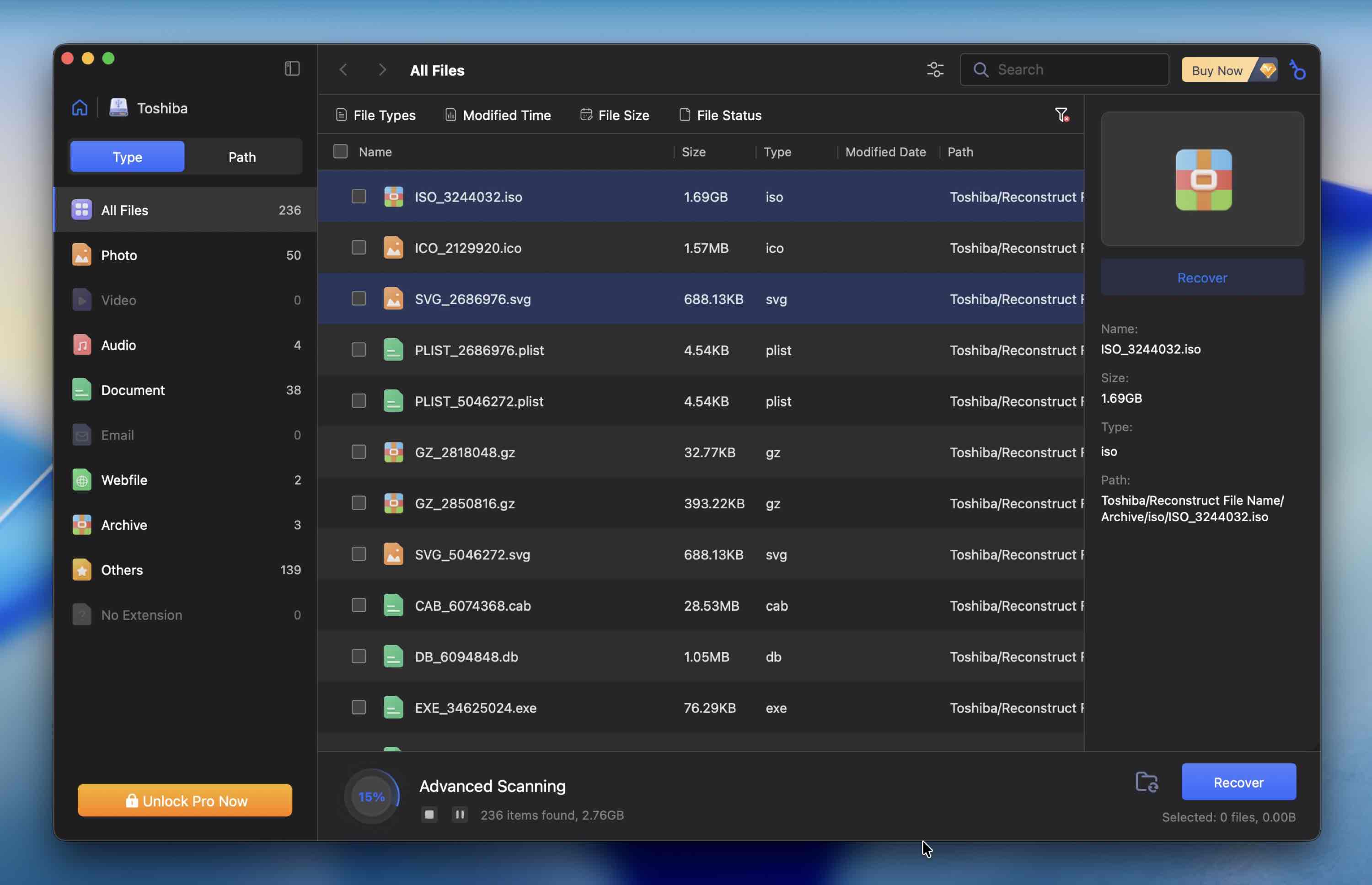Select the Archive category in sidebar
1372x885 pixels.
click(x=124, y=525)
